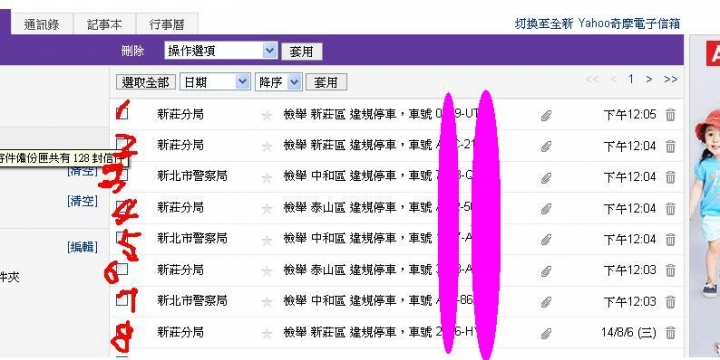Star the 泰山區 email received 下午12:04
The image size is (720, 360).
266,209
